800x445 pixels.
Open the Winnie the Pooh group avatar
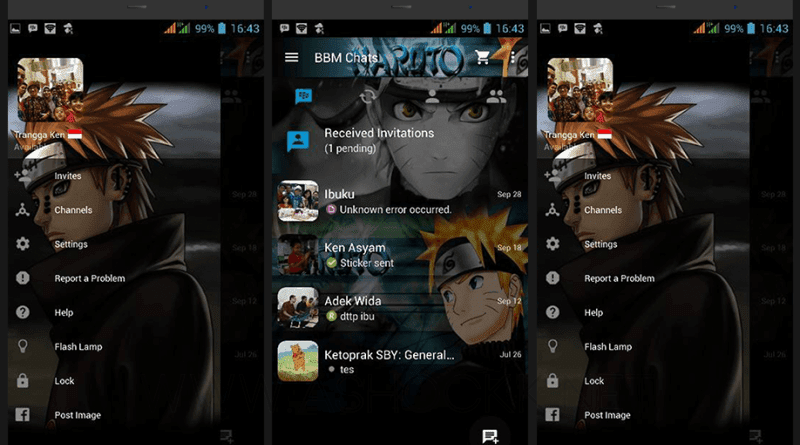pyautogui.click(x=298, y=361)
